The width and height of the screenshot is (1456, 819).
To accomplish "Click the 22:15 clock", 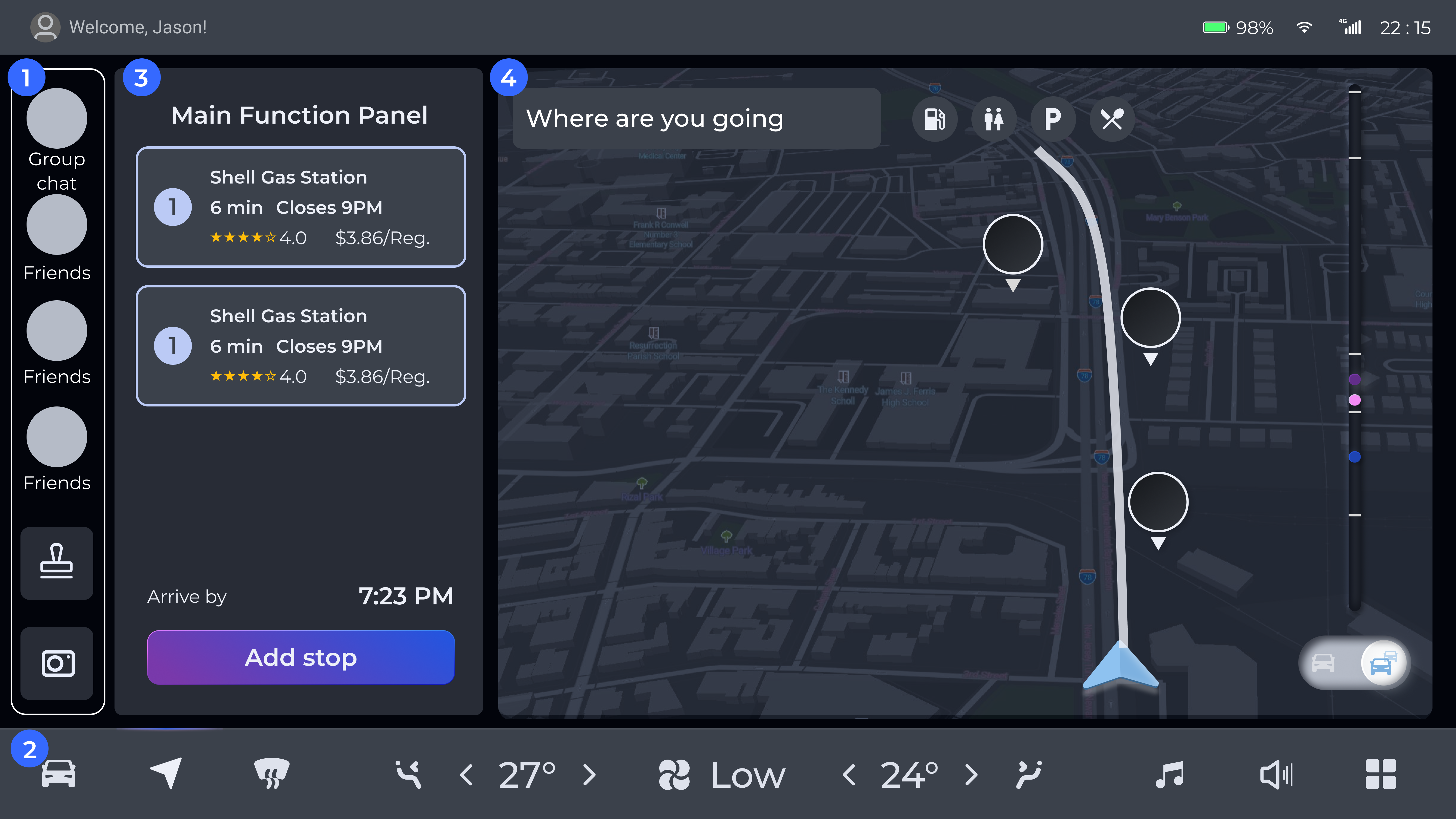I will (1405, 28).
